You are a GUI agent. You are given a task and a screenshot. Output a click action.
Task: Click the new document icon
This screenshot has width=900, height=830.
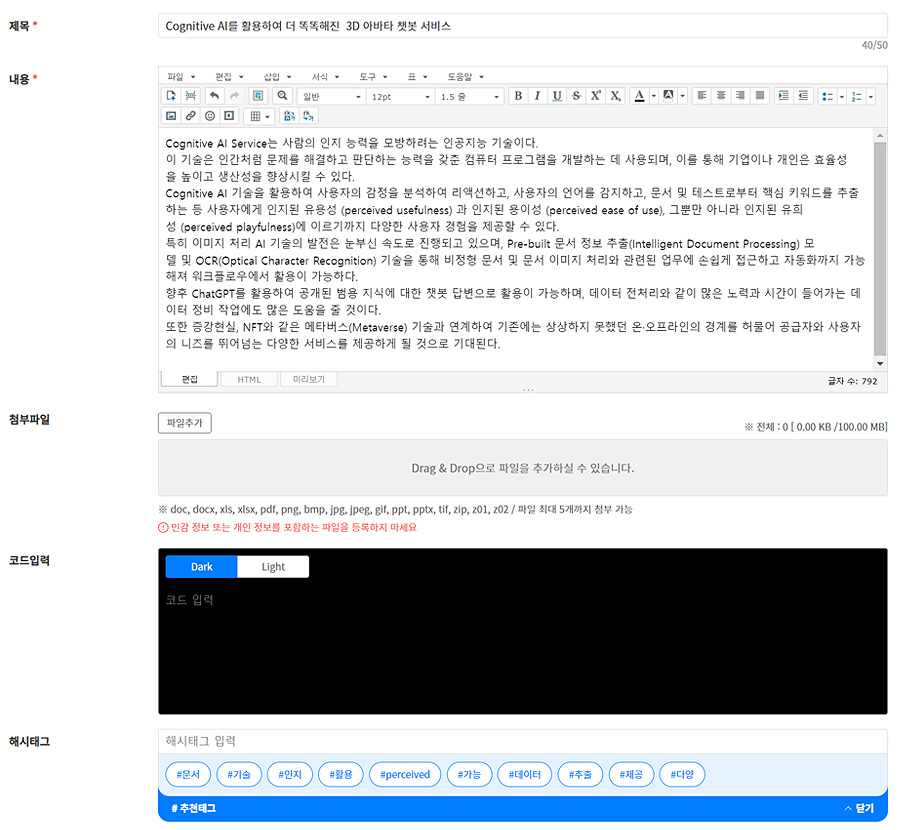tap(171, 96)
